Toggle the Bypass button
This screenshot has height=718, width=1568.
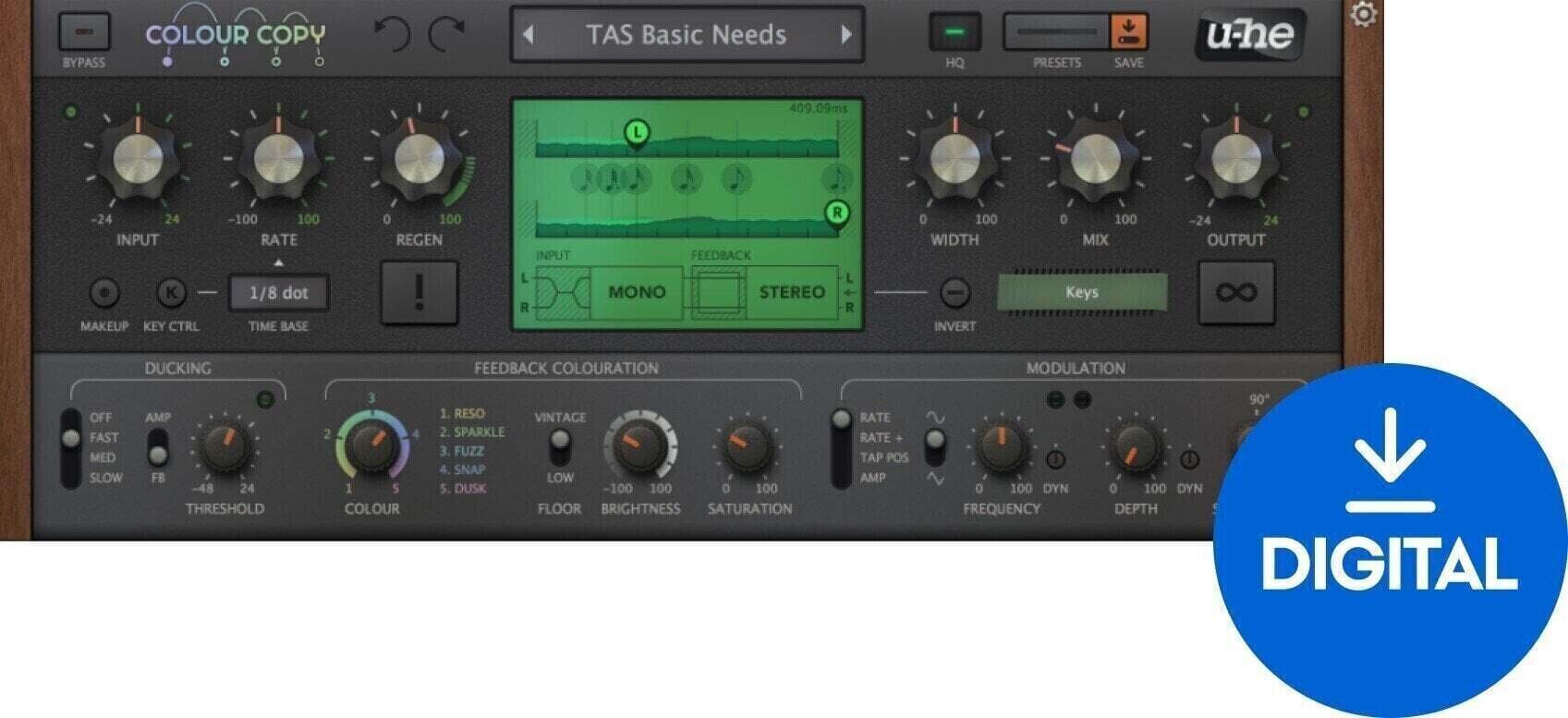(x=84, y=32)
